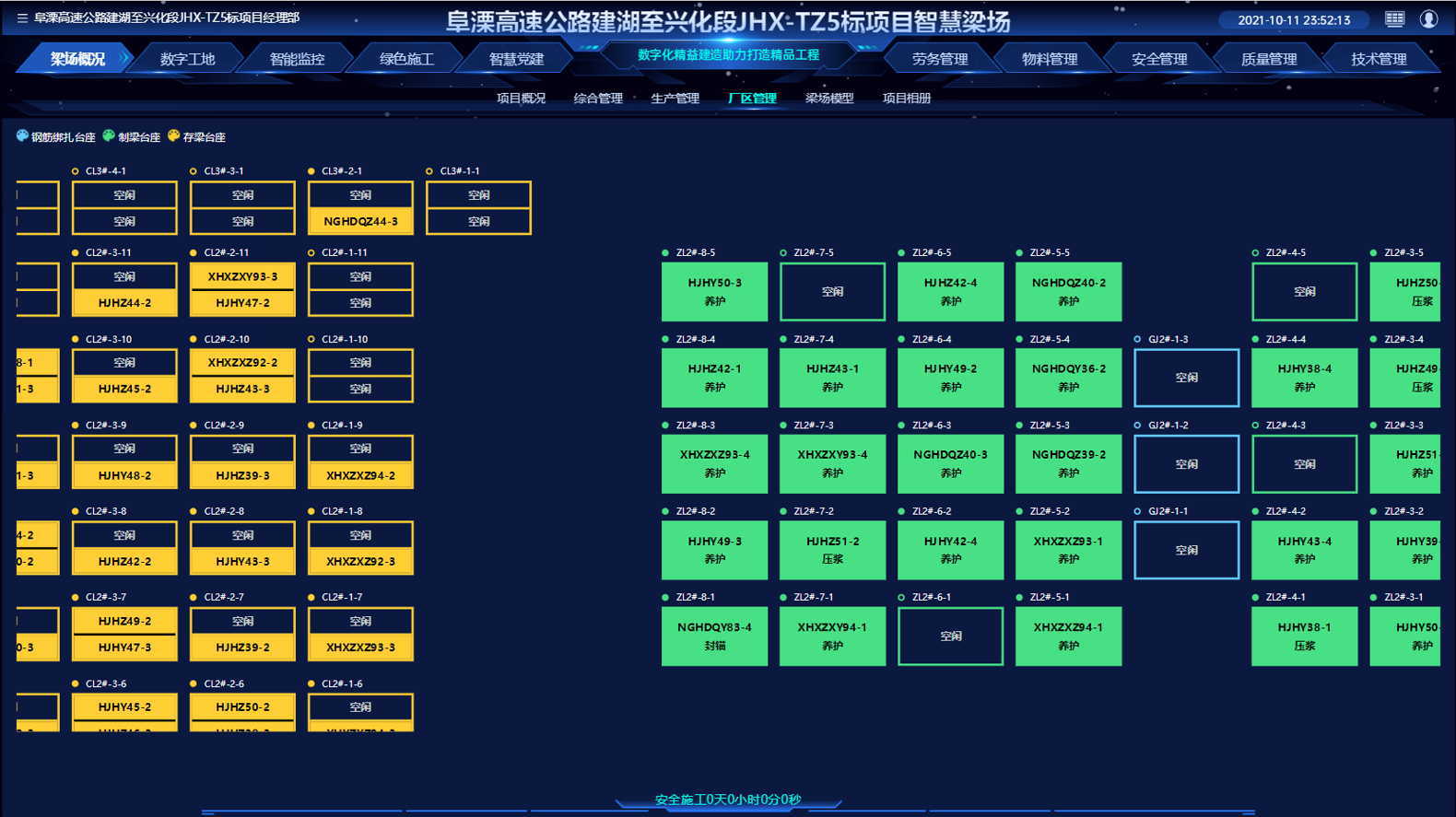1456x817 pixels.
Task: Click status dot next to ZL2#-8-5
Action: 665,252
